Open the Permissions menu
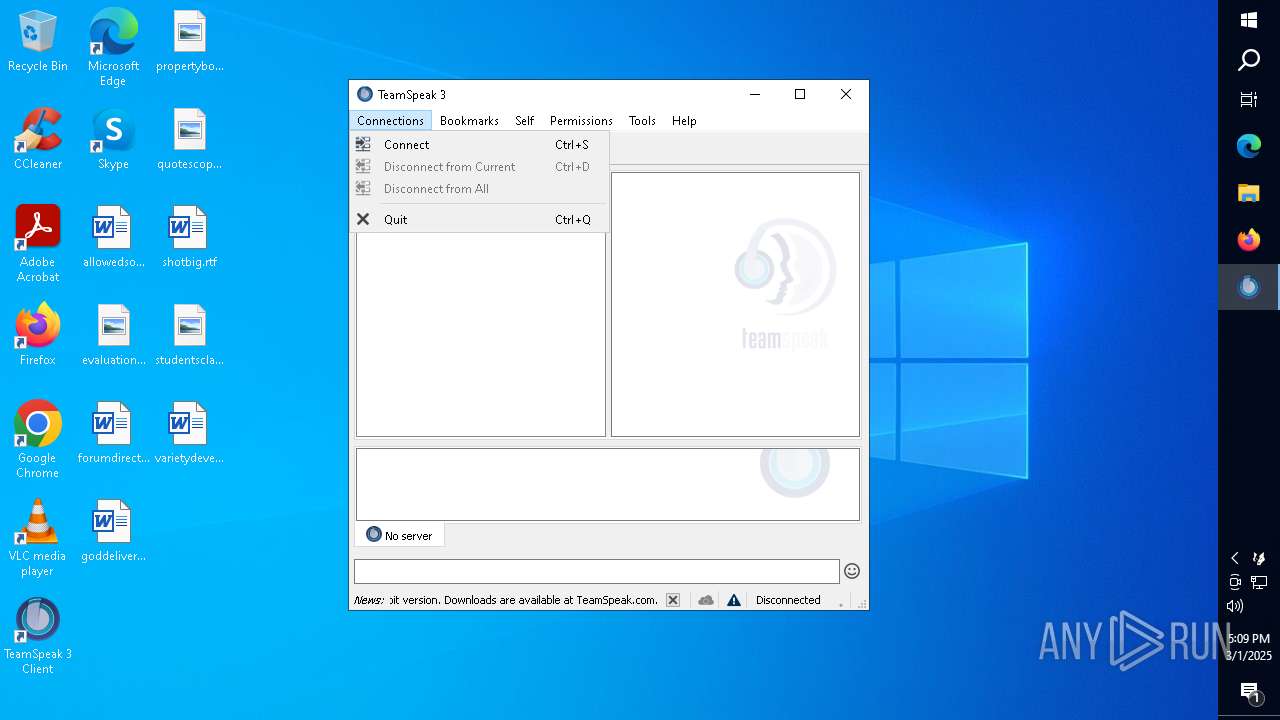 581,121
